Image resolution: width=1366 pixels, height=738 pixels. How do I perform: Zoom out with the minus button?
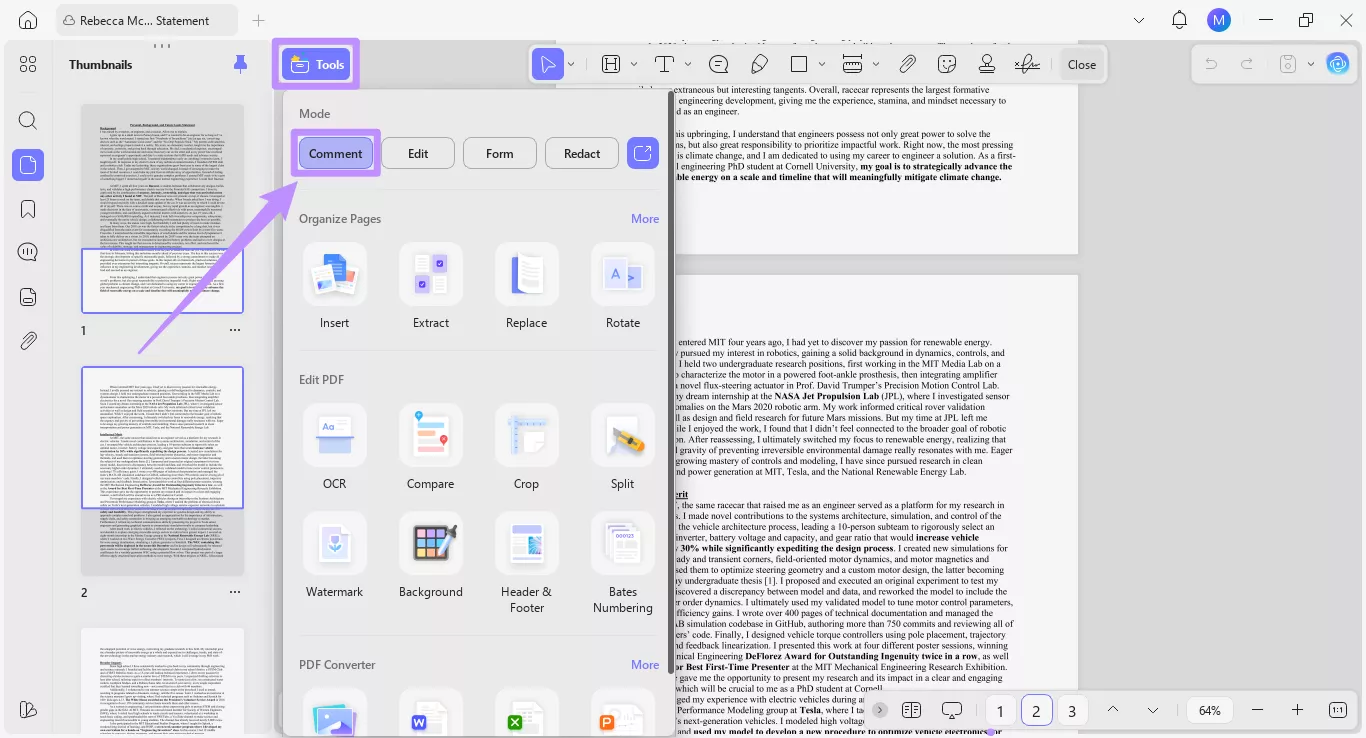pyautogui.click(x=1257, y=710)
